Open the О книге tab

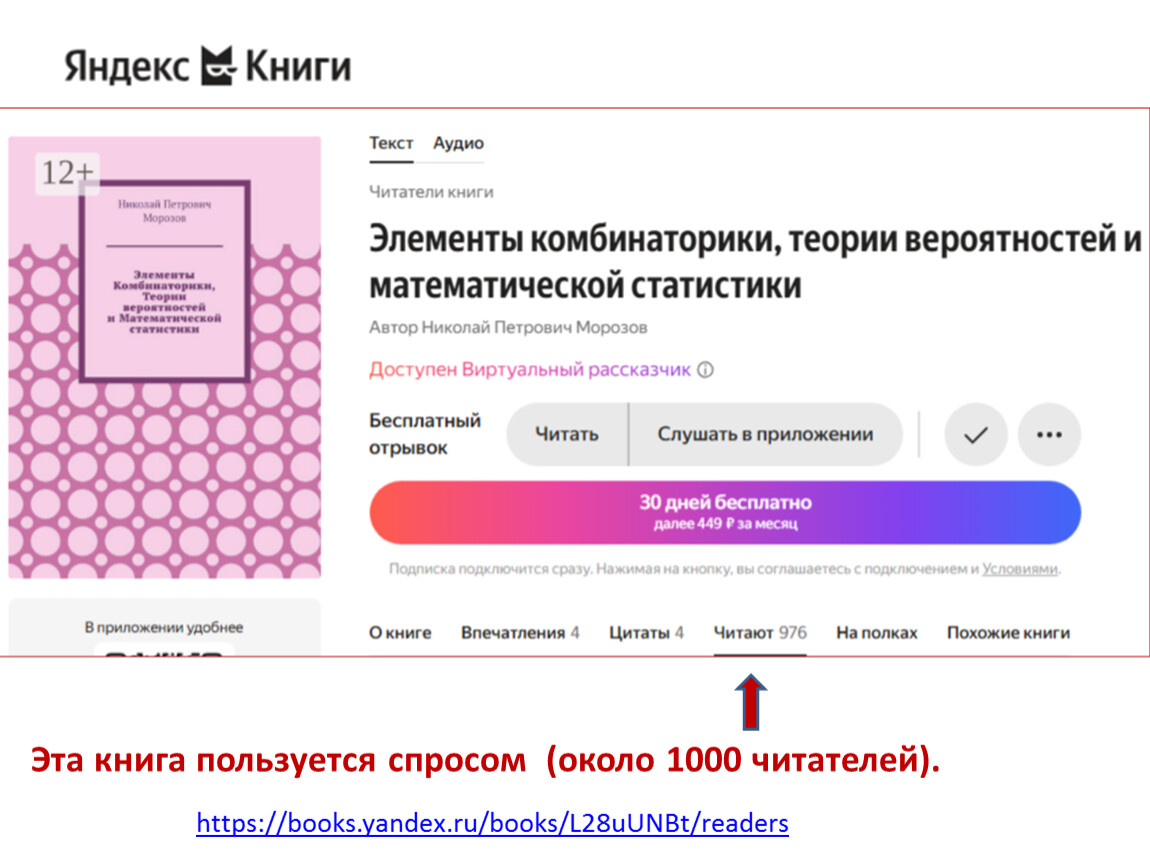[x=400, y=632]
